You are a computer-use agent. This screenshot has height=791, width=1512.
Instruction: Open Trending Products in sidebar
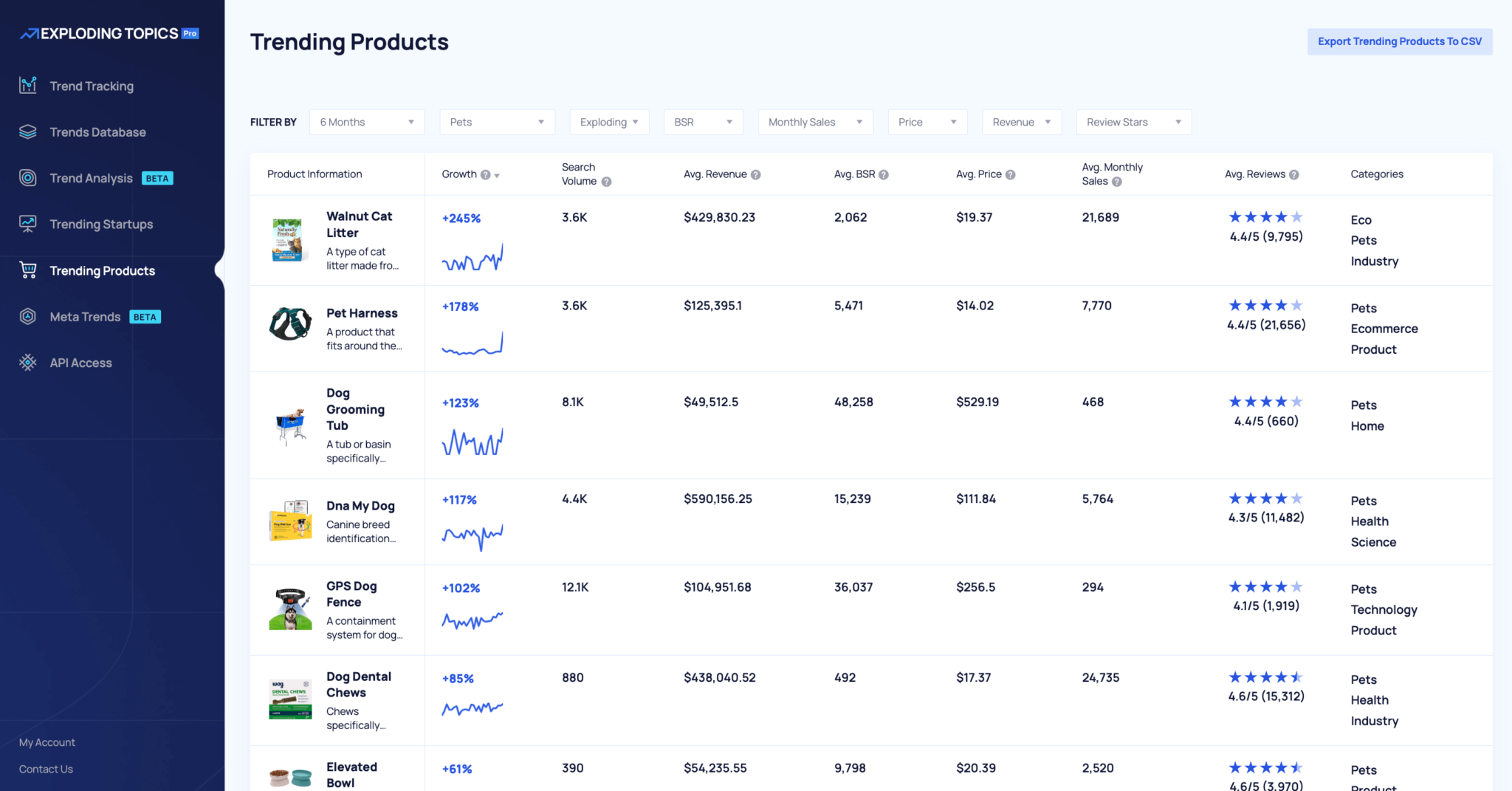point(102,271)
